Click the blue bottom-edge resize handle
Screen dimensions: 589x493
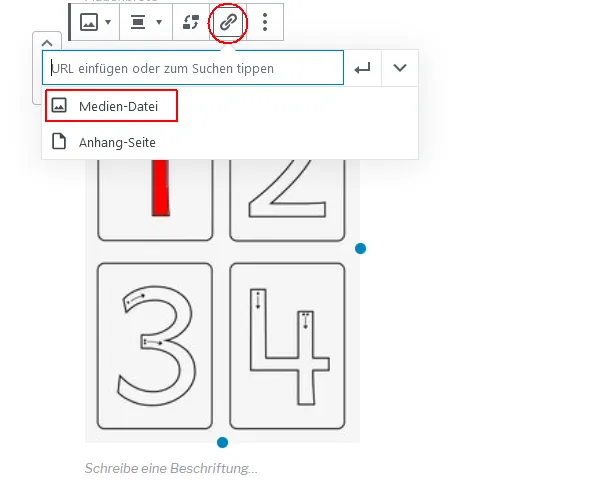click(222, 442)
